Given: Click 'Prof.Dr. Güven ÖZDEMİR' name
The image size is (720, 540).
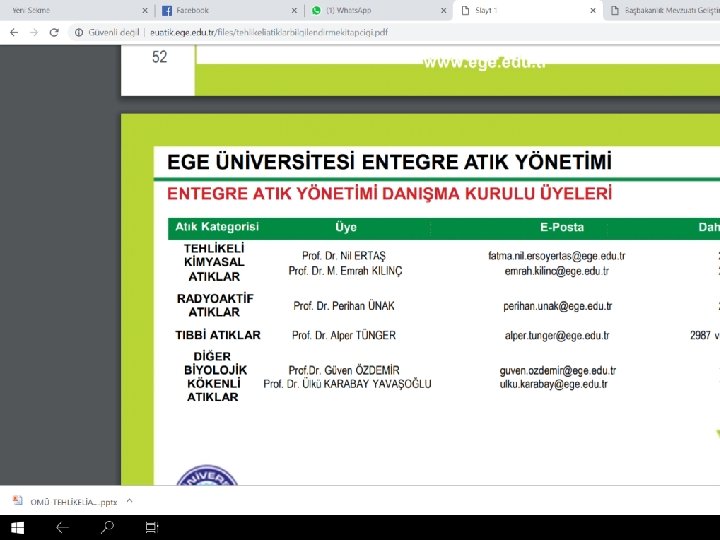Looking at the screenshot, I should click(x=344, y=371).
